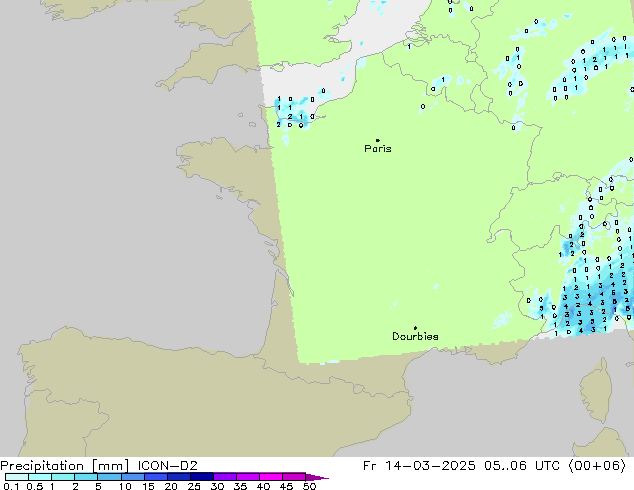This screenshot has height=490, width=634.
Task: Click the '25' legend scale label
Action: (194, 486)
